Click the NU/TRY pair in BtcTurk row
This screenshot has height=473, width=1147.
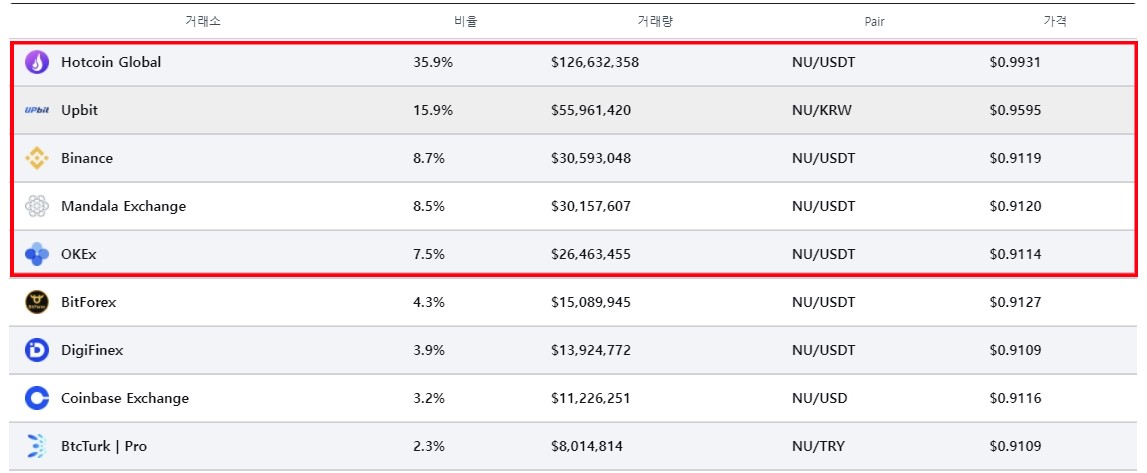click(818, 446)
